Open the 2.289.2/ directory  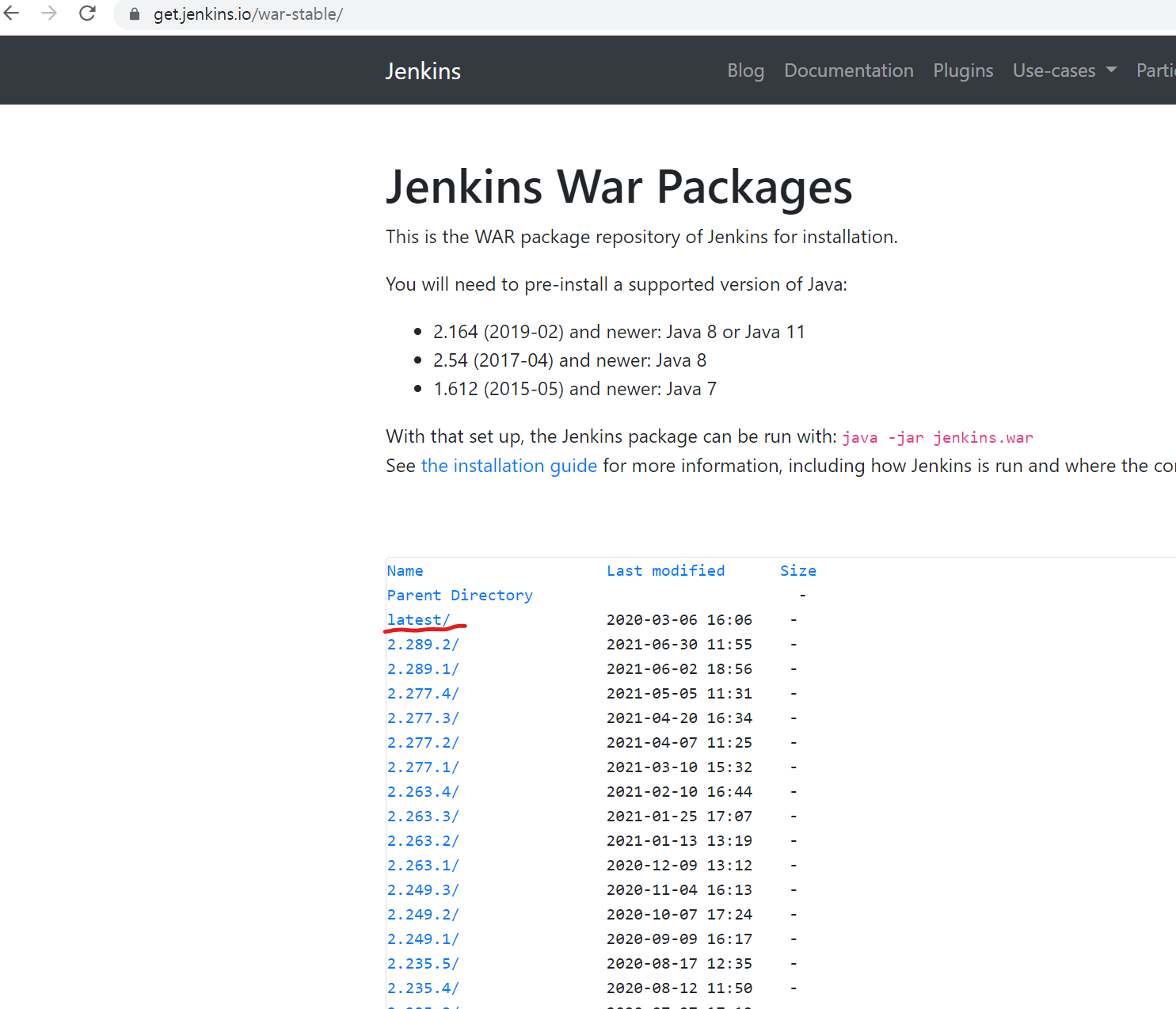pyautogui.click(x=423, y=645)
